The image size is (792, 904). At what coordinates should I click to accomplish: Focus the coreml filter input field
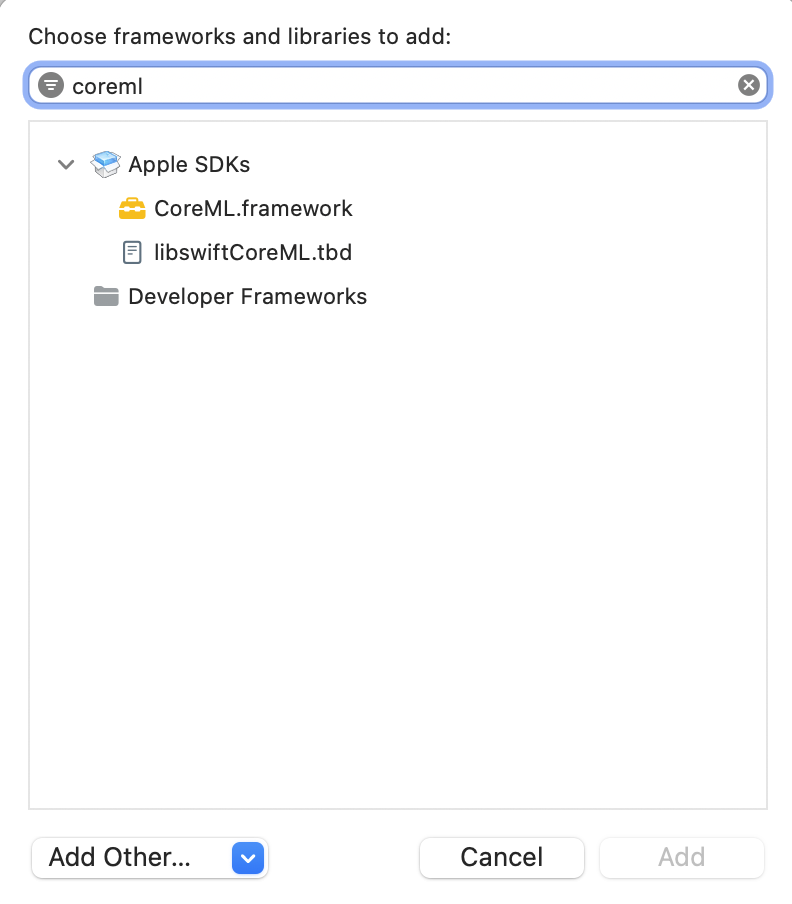pyautogui.click(x=400, y=86)
